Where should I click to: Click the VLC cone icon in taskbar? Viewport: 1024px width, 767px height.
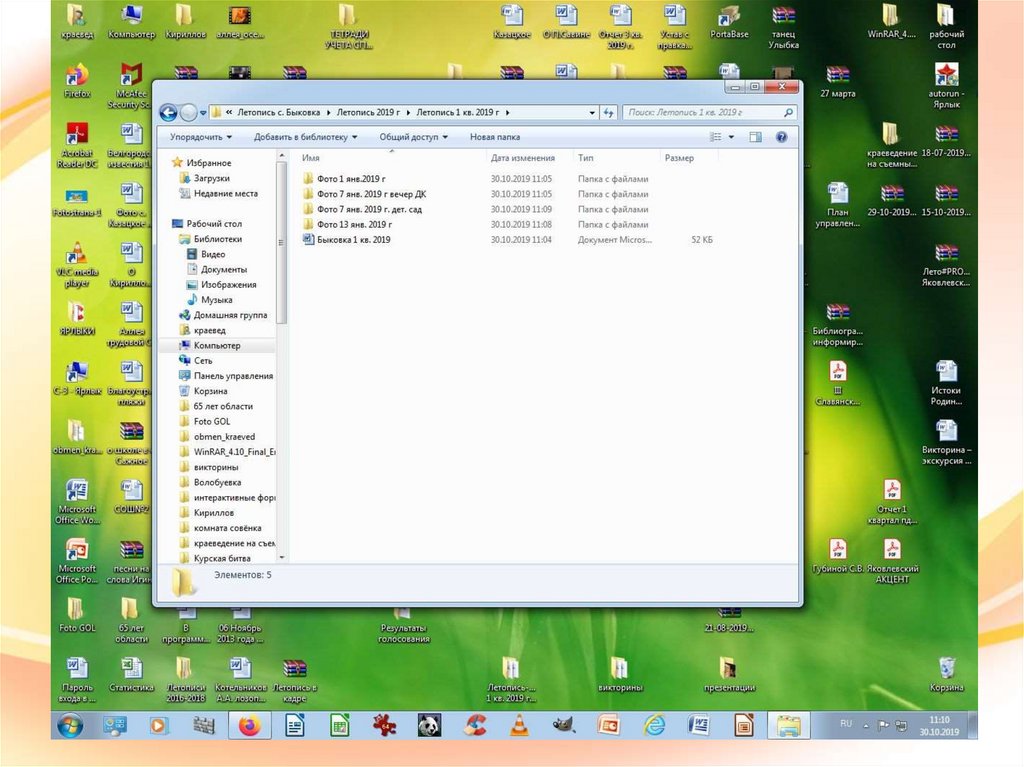[x=519, y=726]
